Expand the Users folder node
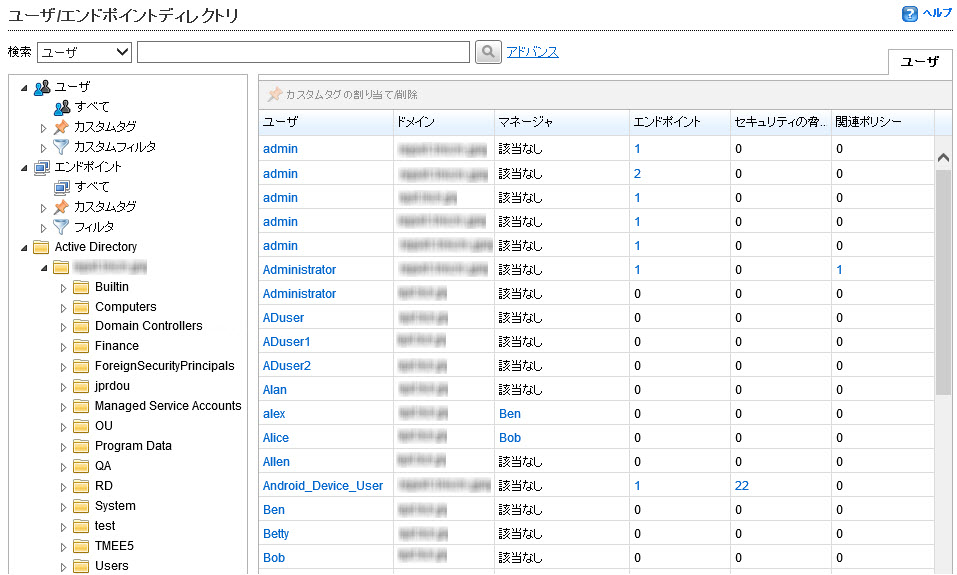Screen dimensions: 957x575 (63, 566)
